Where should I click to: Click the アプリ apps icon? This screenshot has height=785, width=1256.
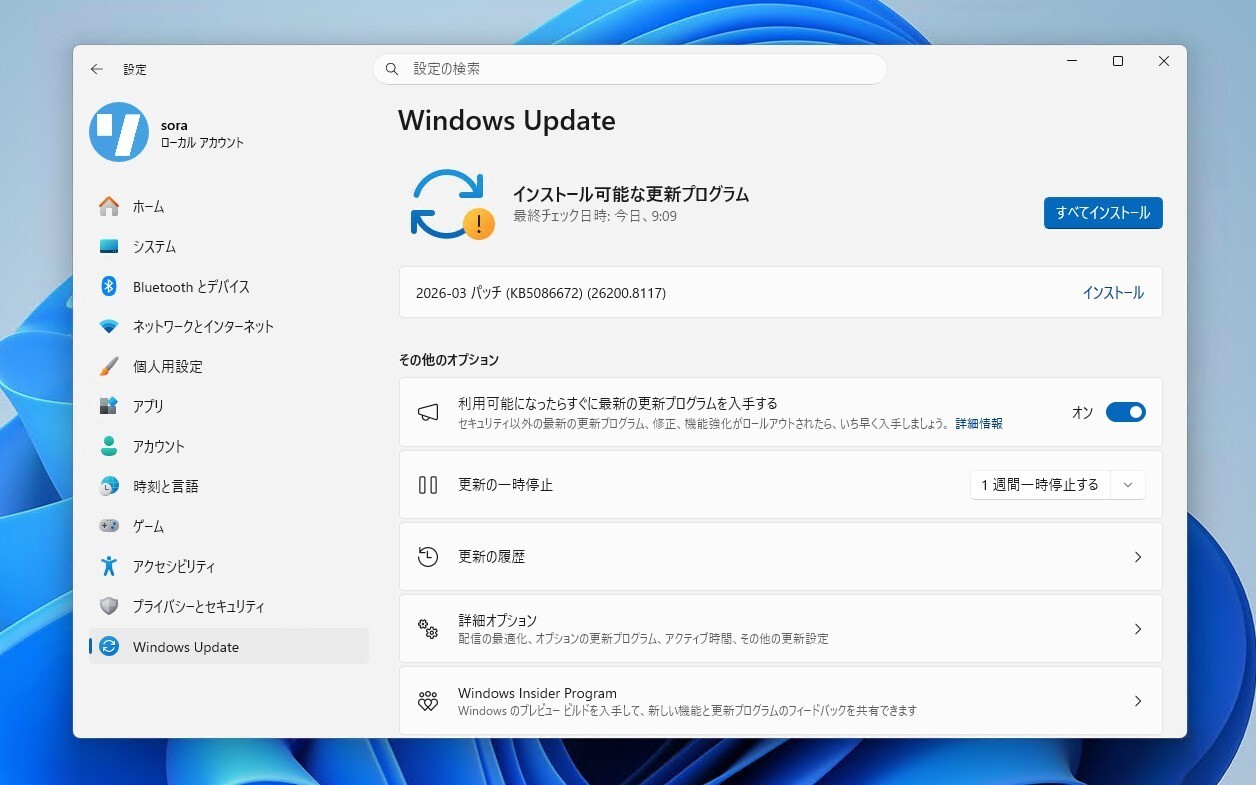pos(109,406)
